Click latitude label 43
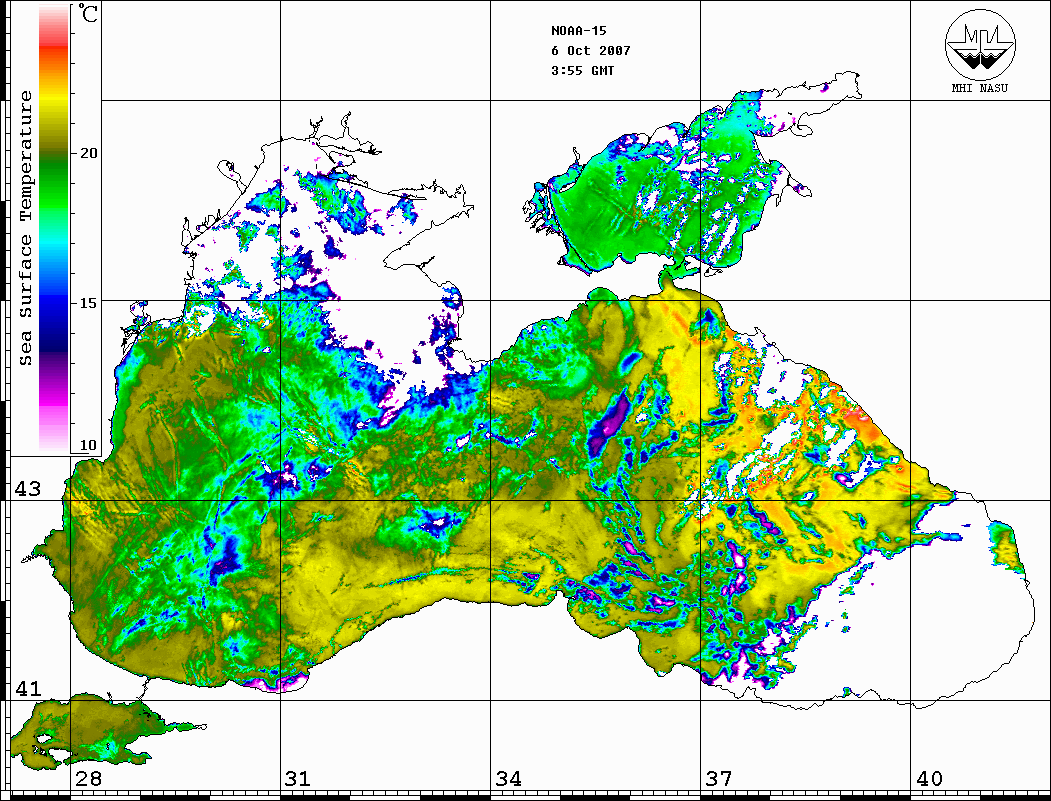 pos(28,489)
